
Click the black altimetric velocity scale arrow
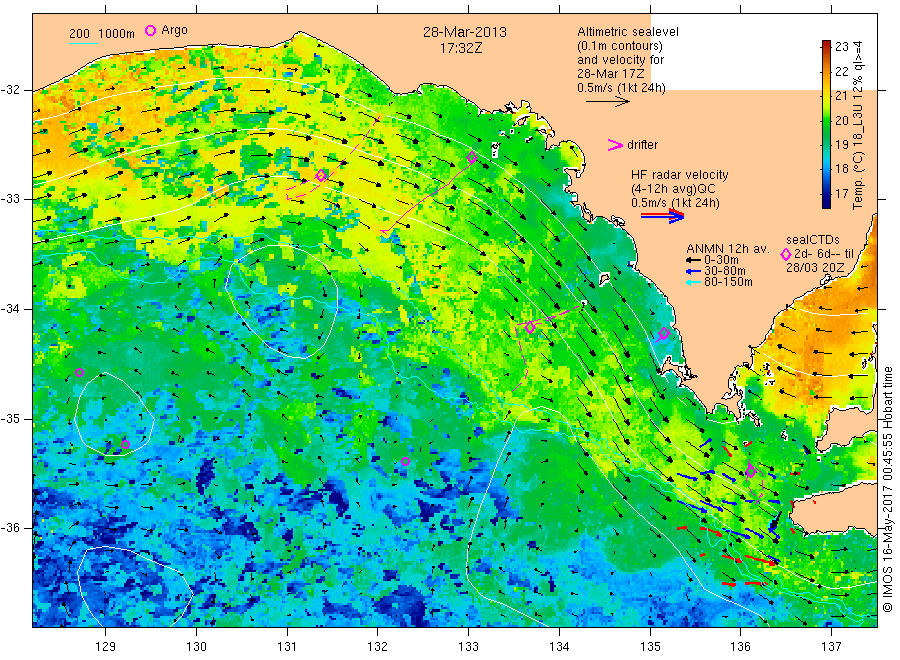coord(608,102)
